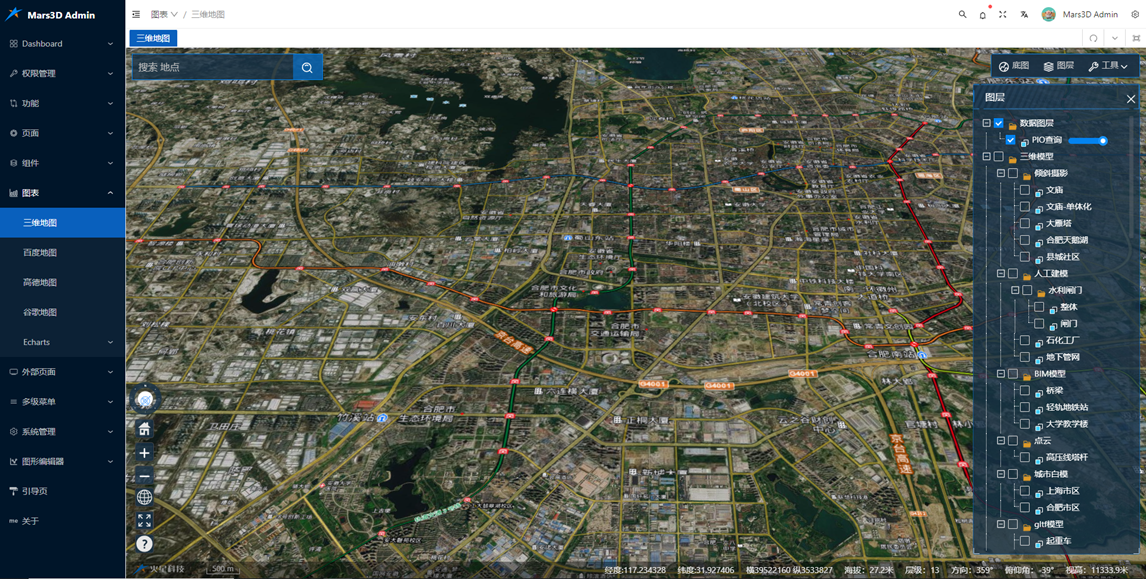Screen dimensions: 1146x579
Task: Click the map home view icon
Action: tap(145, 429)
